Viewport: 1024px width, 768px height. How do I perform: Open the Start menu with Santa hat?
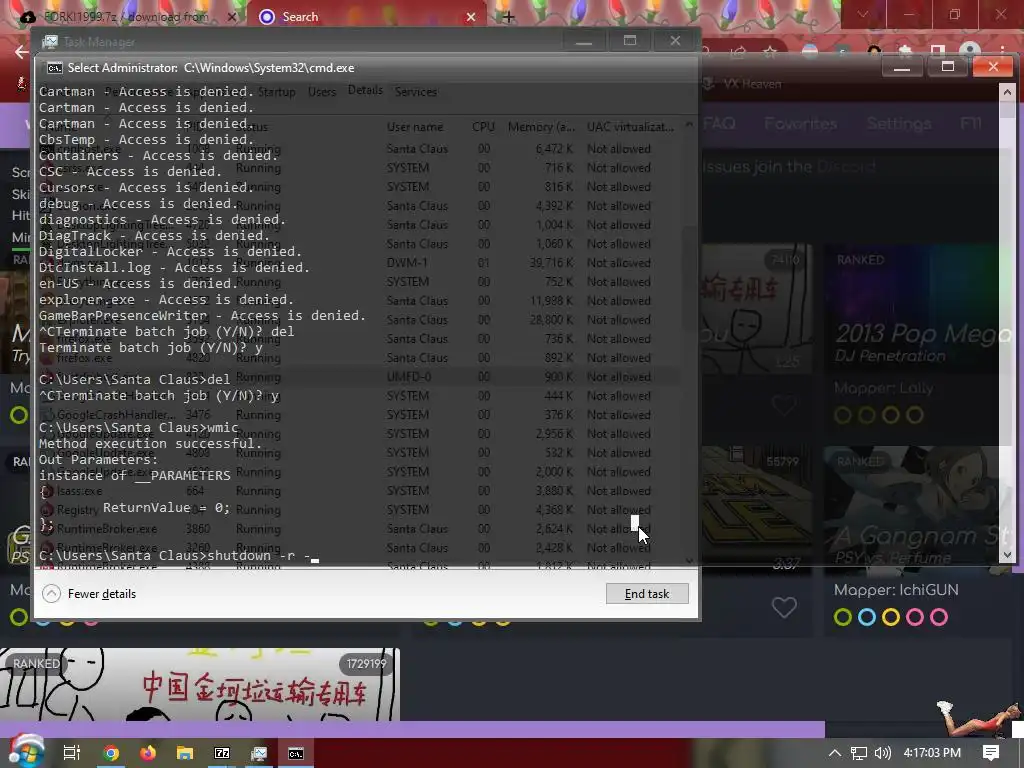(x=25, y=751)
